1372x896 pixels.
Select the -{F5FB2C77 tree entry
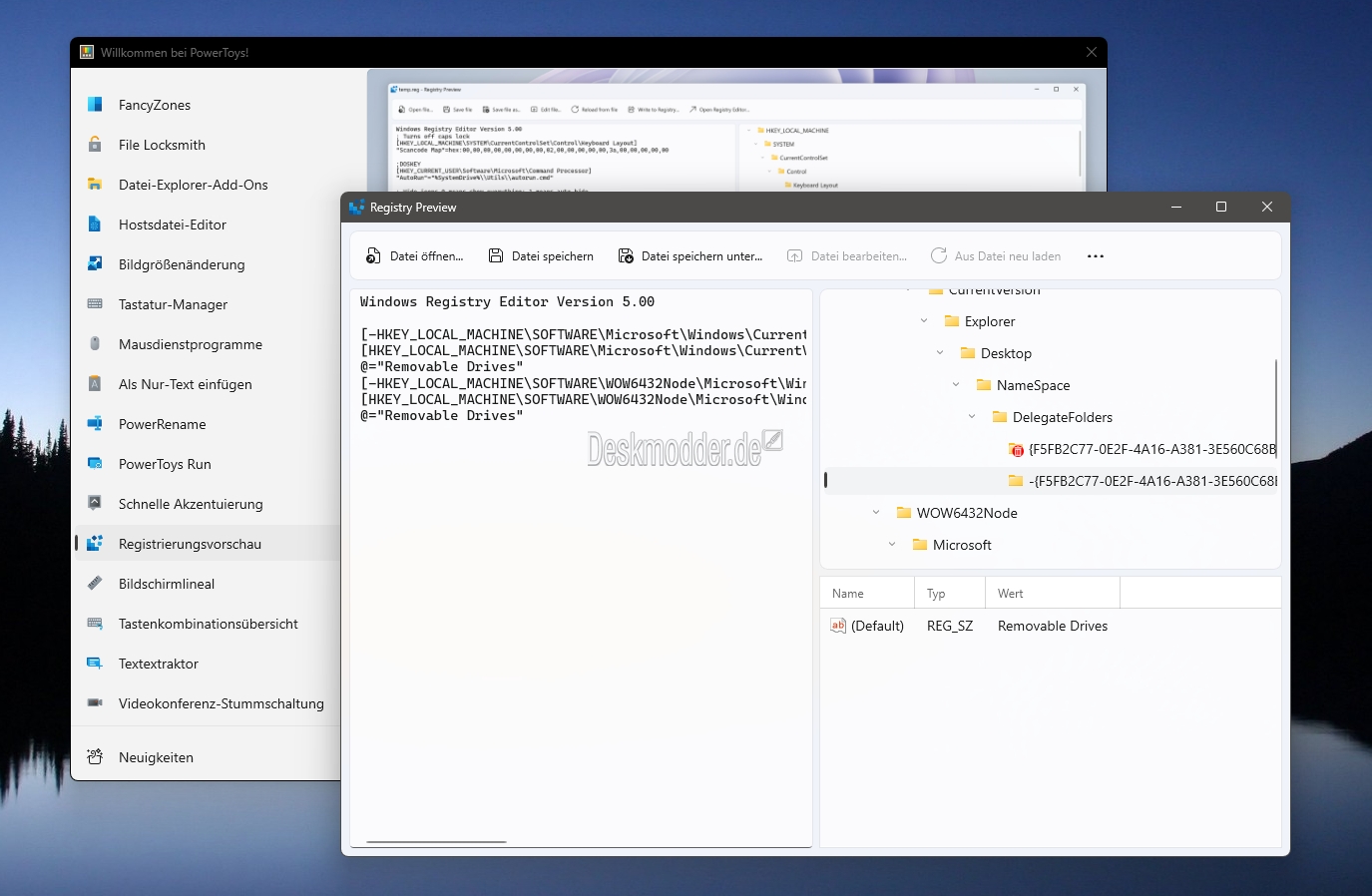(1143, 481)
